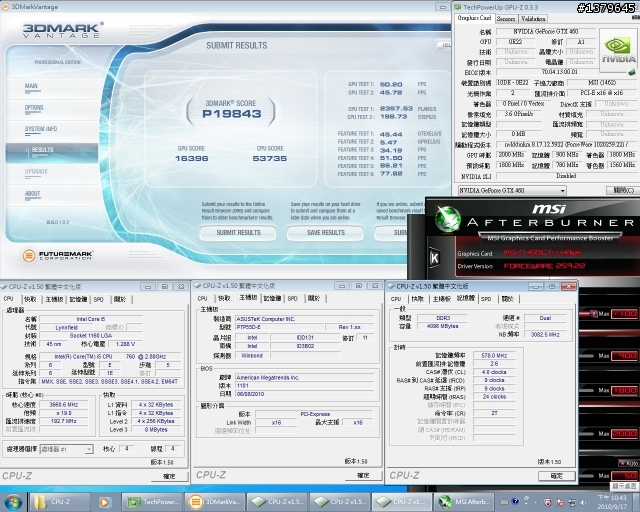Switch to 3DMark Vantage from the taskbar
640x512 pixels.
[x=215, y=502]
